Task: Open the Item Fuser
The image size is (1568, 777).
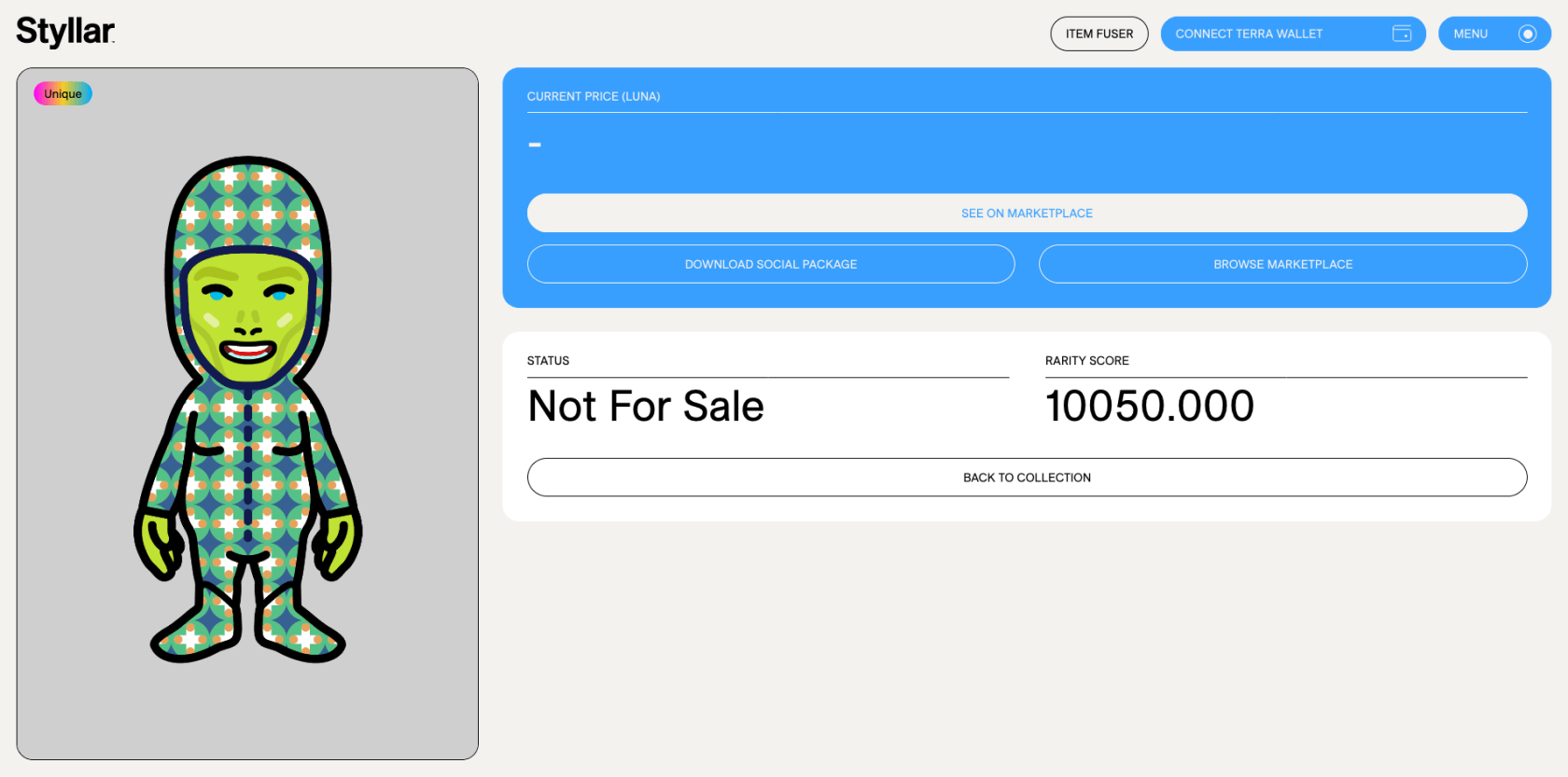Action: point(1099,34)
